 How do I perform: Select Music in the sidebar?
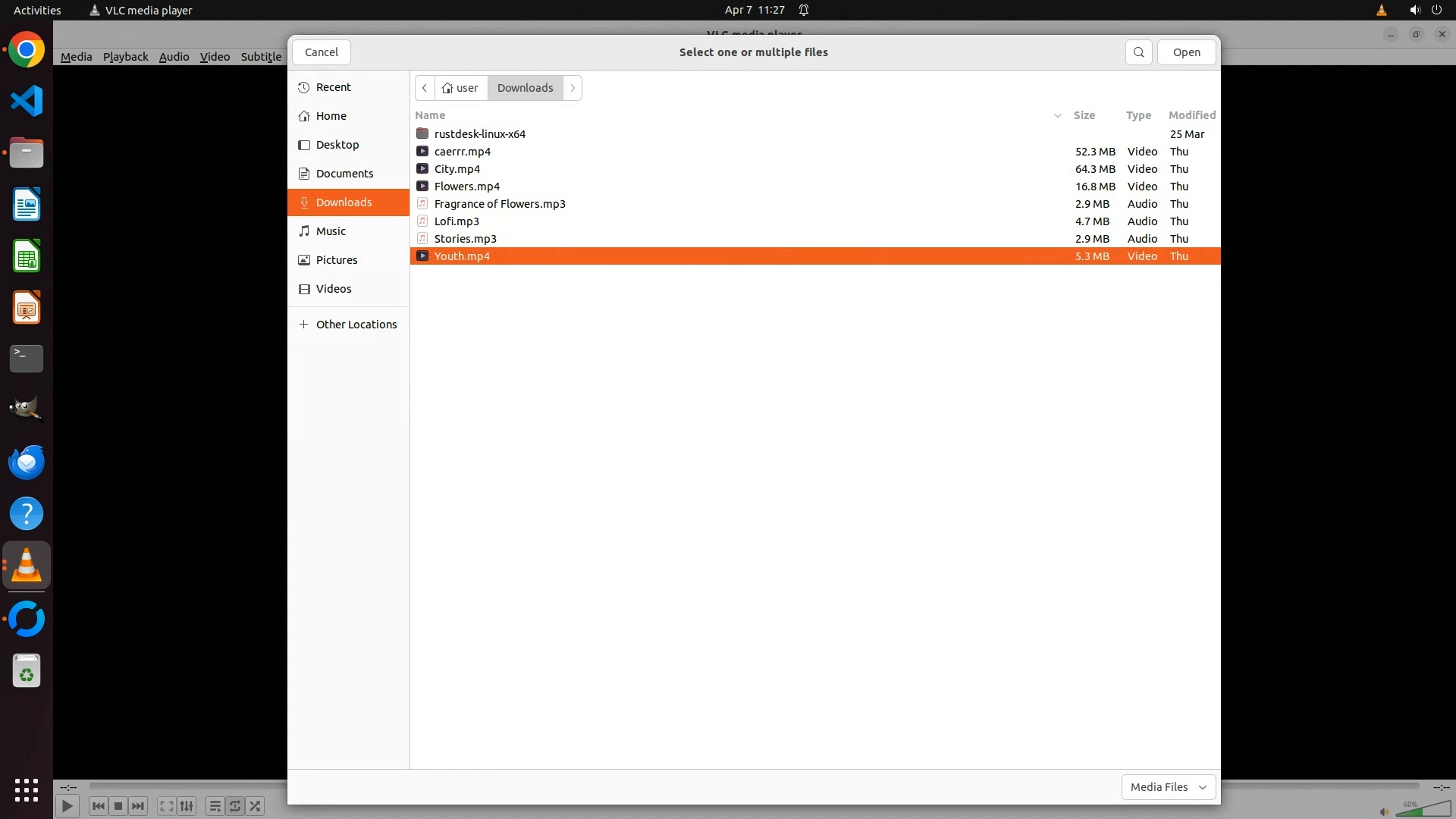coord(331,231)
